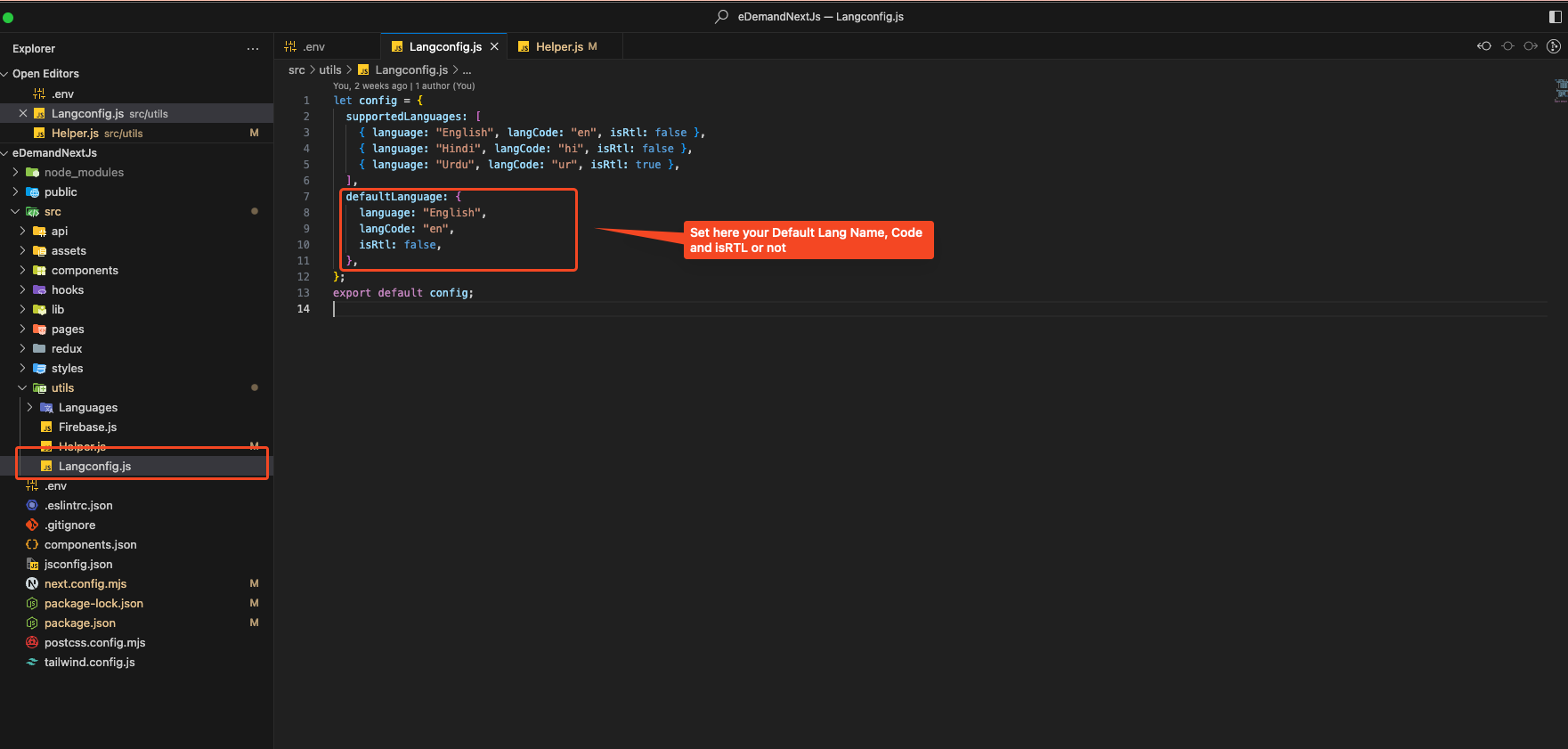Image resolution: width=1568 pixels, height=749 pixels.
Task: Go to next Git change arrow icon
Action: (x=1531, y=46)
